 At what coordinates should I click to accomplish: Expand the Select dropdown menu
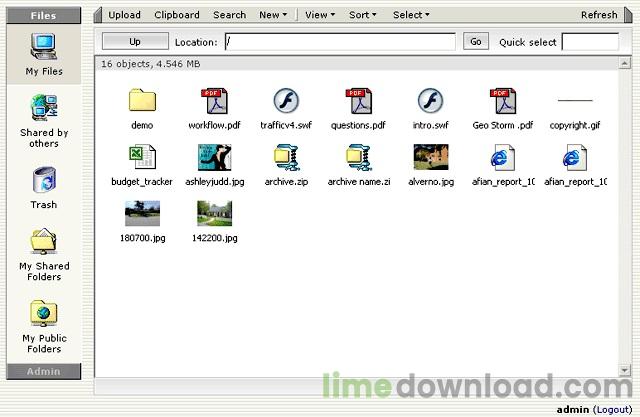tap(411, 15)
